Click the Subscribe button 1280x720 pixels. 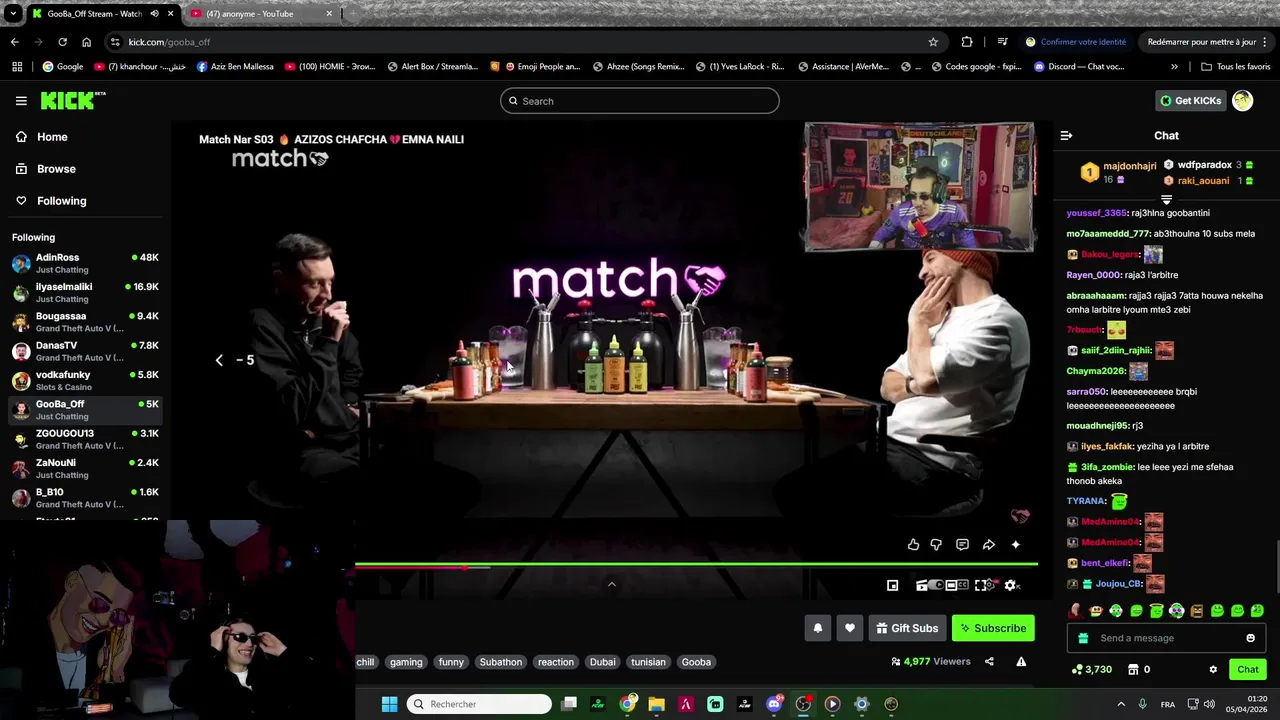[993, 628]
